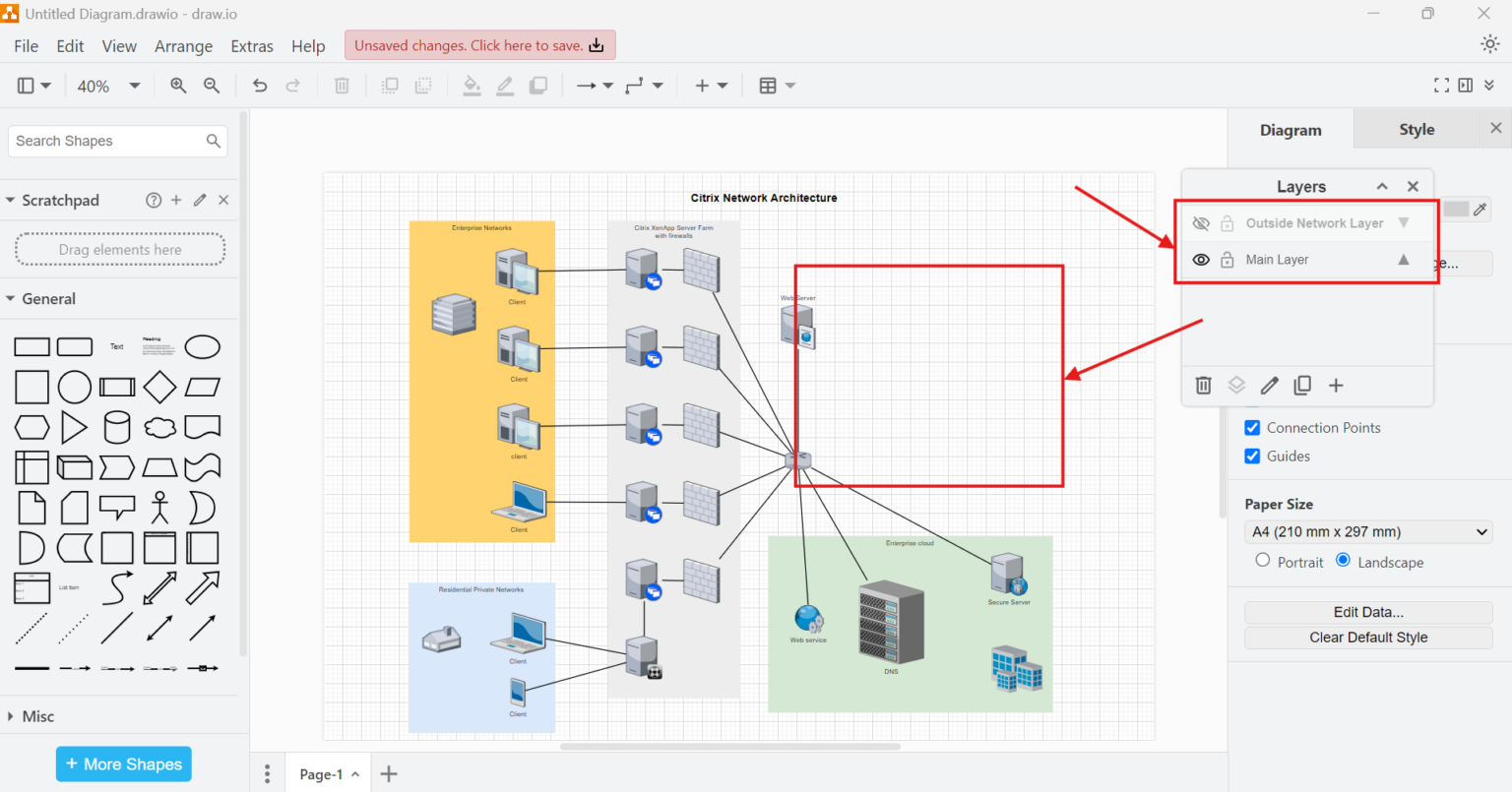Image resolution: width=1512 pixels, height=792 pixels.
Task: Select the Zoom In magnifier icon
Action: [177, 86]
